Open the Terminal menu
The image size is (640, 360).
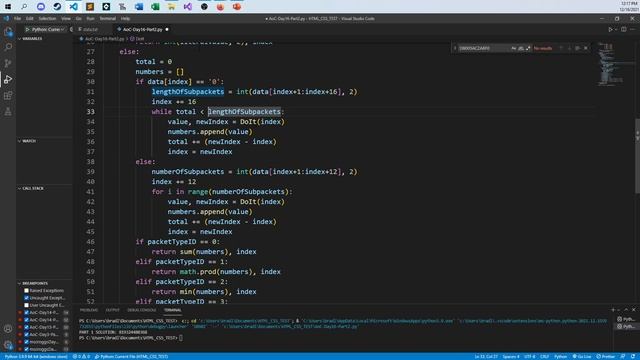[108, 18]
